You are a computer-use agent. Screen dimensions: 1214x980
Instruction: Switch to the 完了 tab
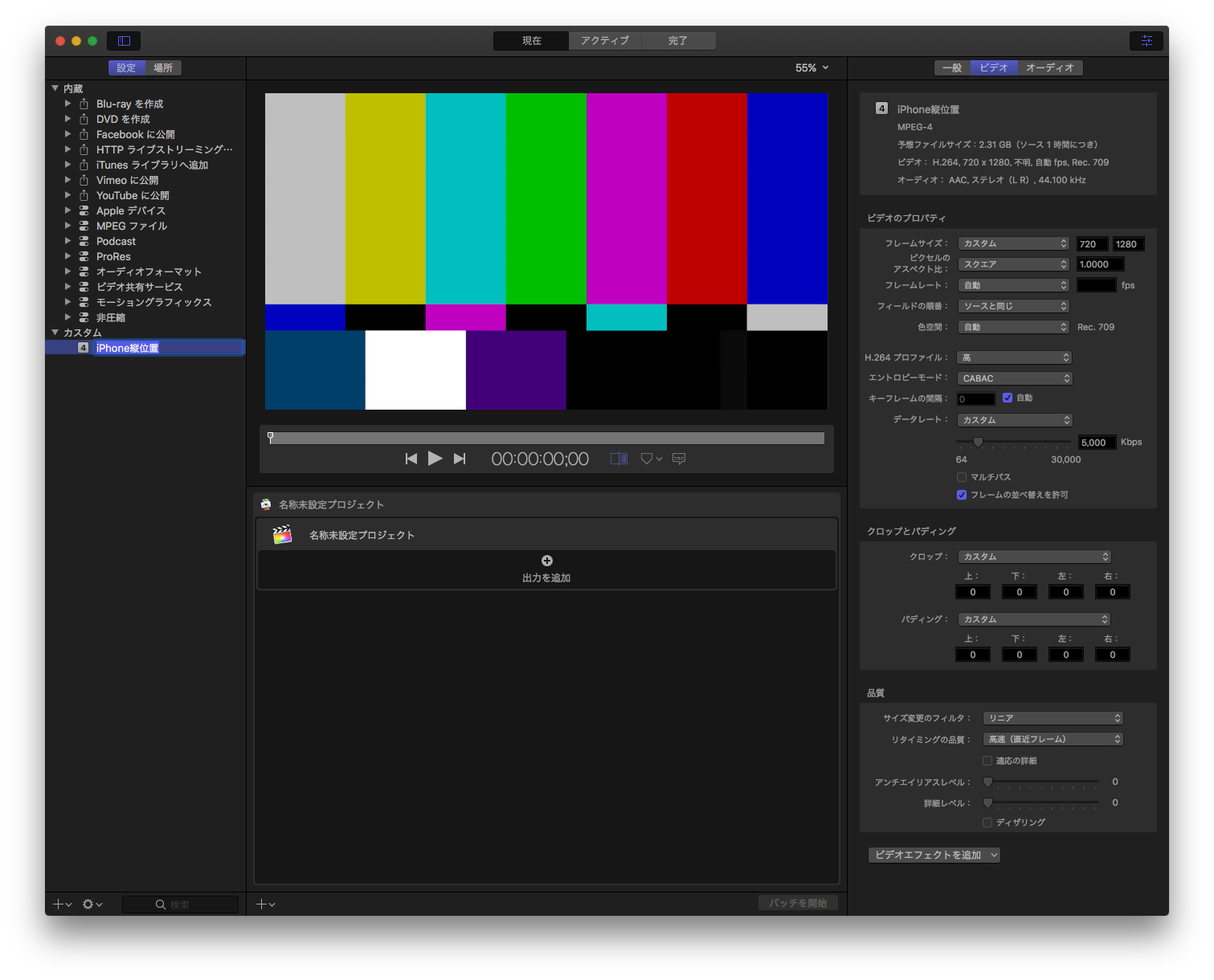click(678, 41)
